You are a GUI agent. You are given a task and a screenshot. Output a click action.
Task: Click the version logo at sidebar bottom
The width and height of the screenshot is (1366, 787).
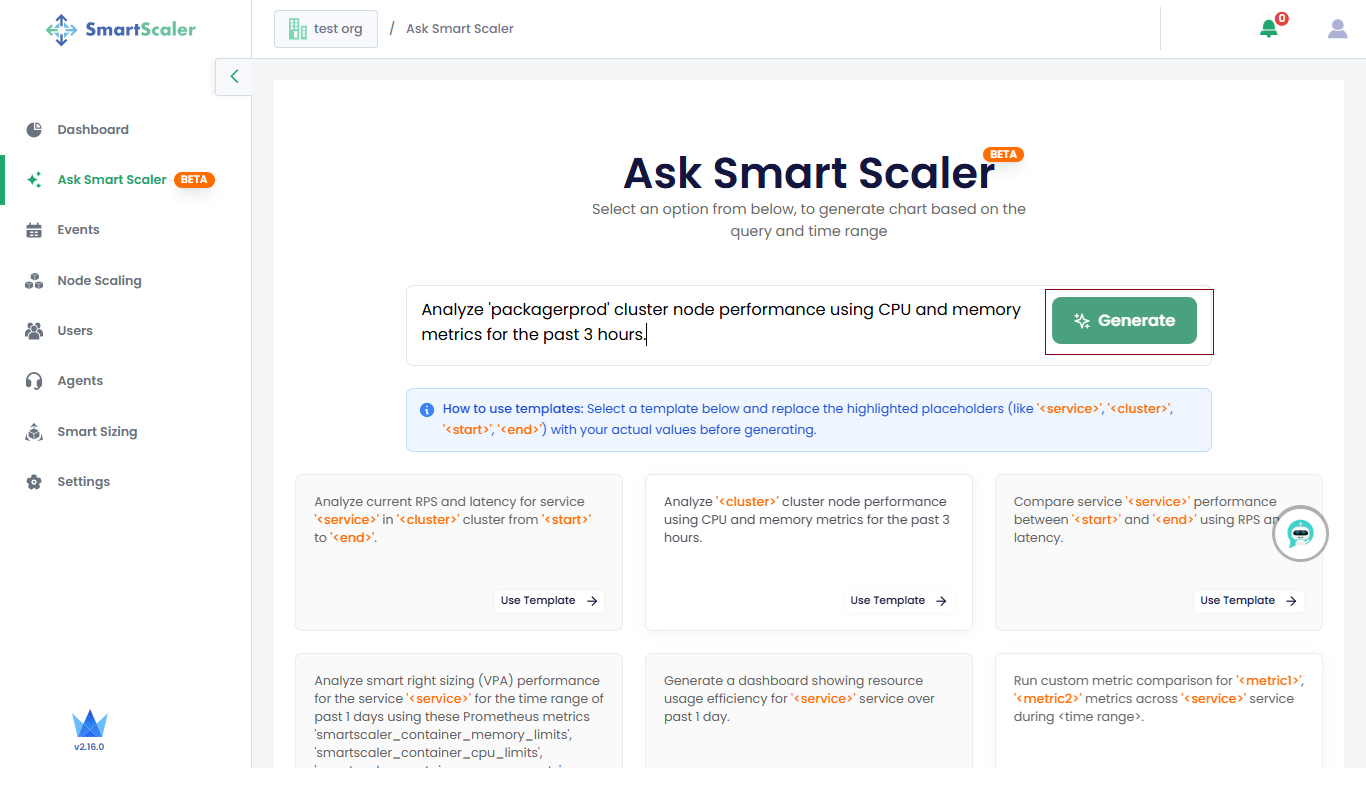(x=89, y=731)
